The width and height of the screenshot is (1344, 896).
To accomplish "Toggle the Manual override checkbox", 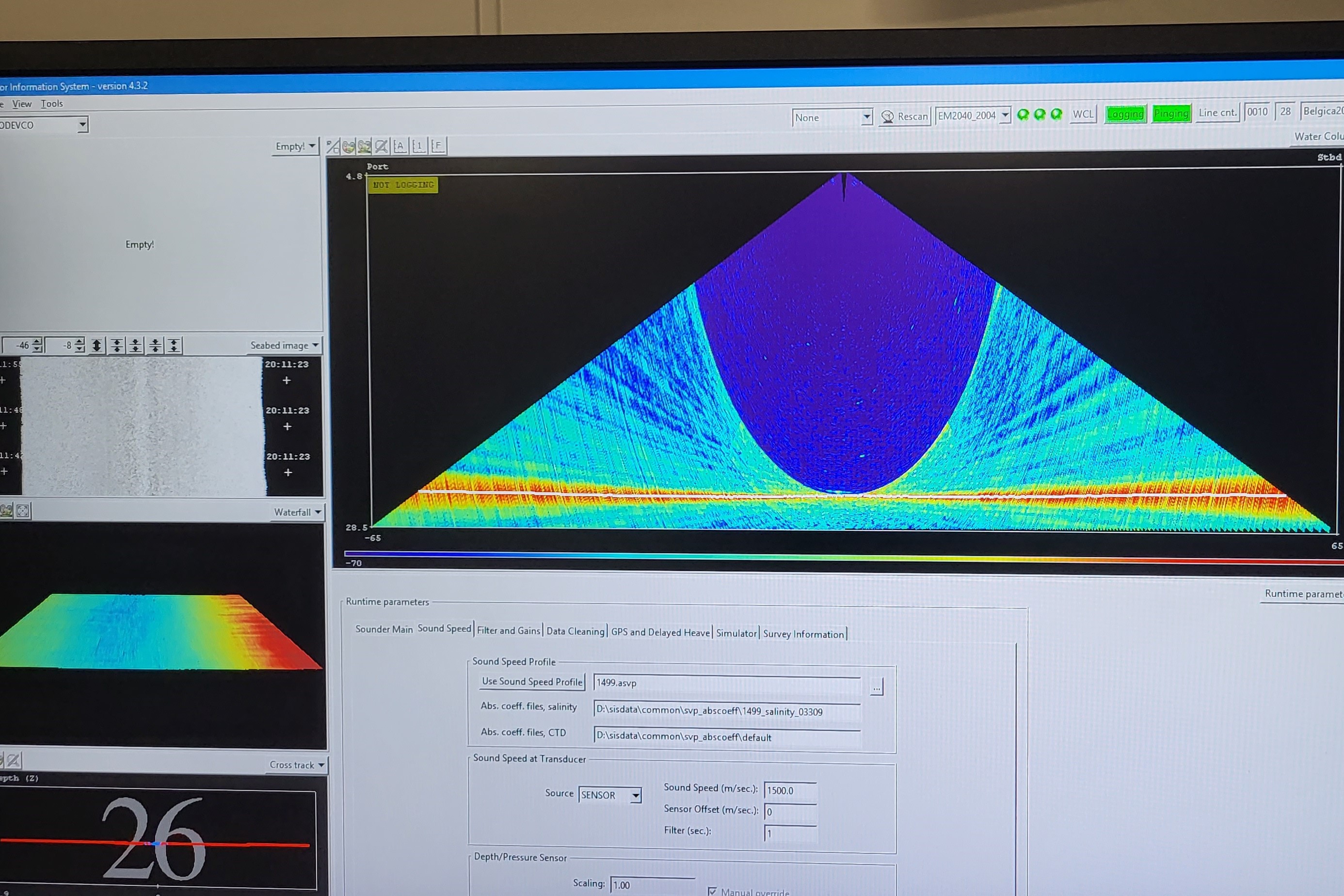I will click(x=712, y=891).
